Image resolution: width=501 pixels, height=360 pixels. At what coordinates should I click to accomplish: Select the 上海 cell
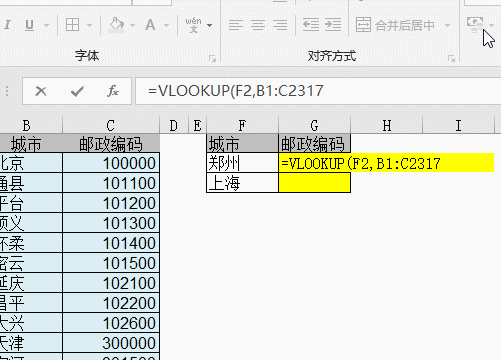click(x=242, y=183)
